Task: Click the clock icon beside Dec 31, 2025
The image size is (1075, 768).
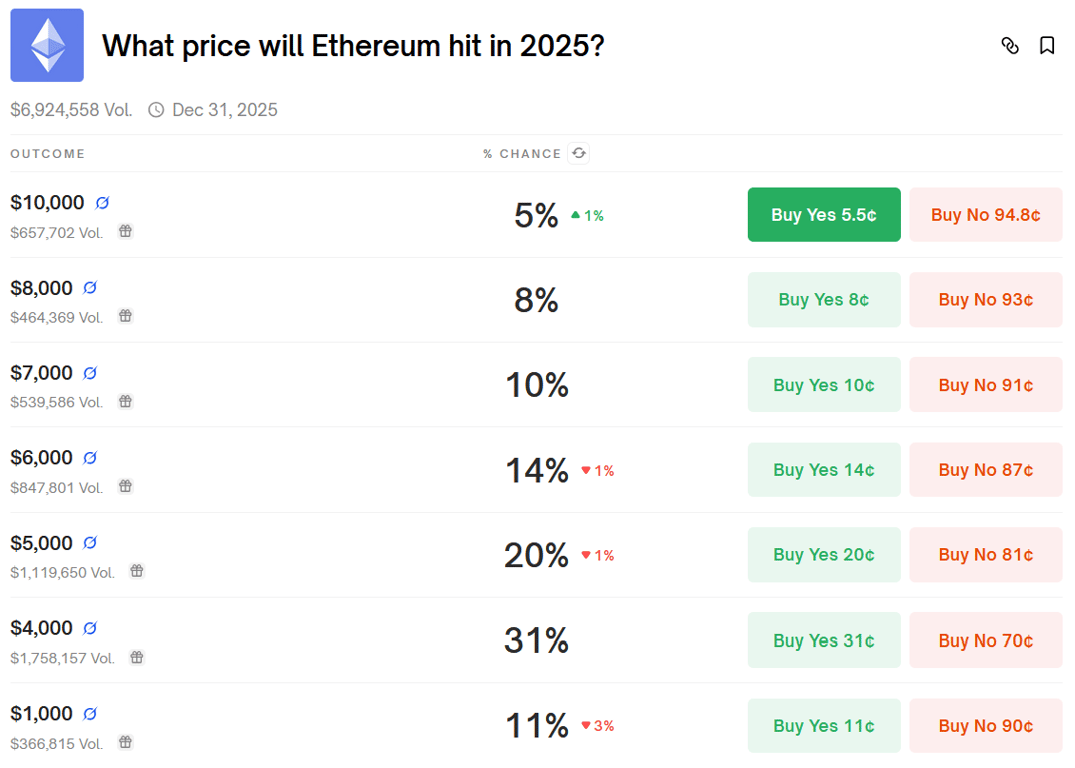Action: coord(156,110)
